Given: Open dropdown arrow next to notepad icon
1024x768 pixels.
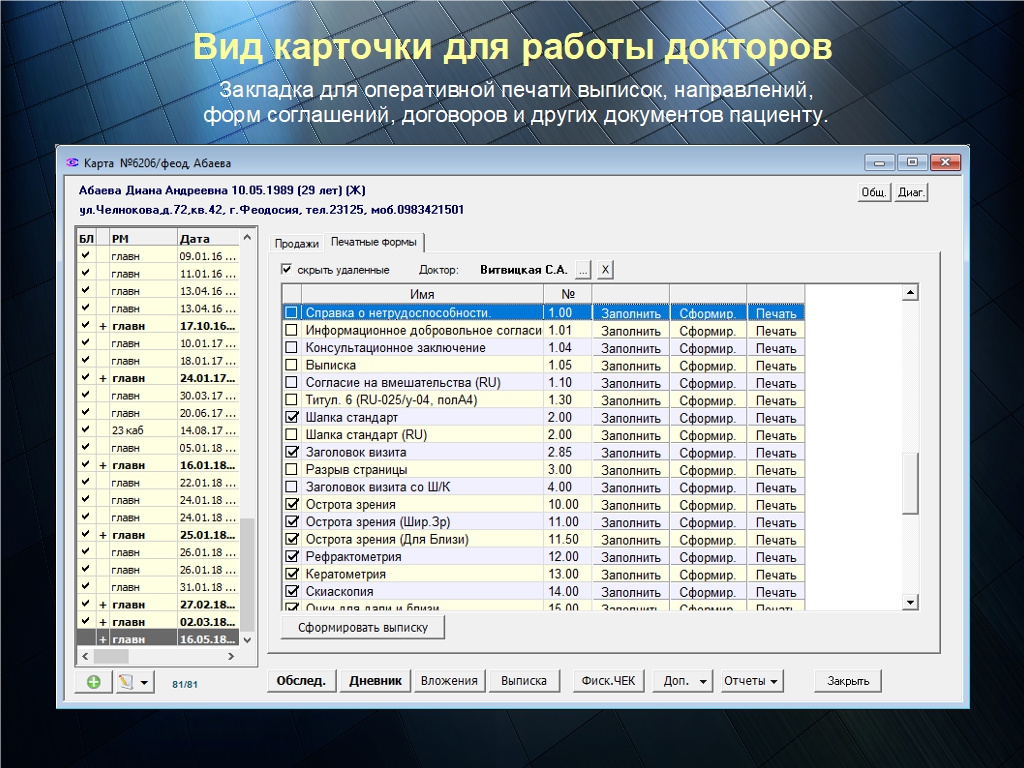Looking at the screenshot, I should 145,682.
